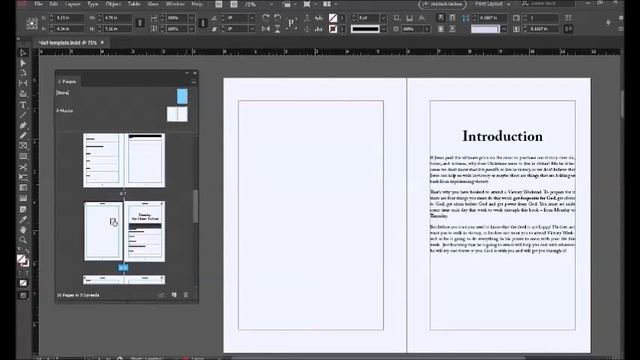This screenshot has height=360, width=640.
Task: Rotate selection 90° counter-clockwise
Action: tap(278, 18)
